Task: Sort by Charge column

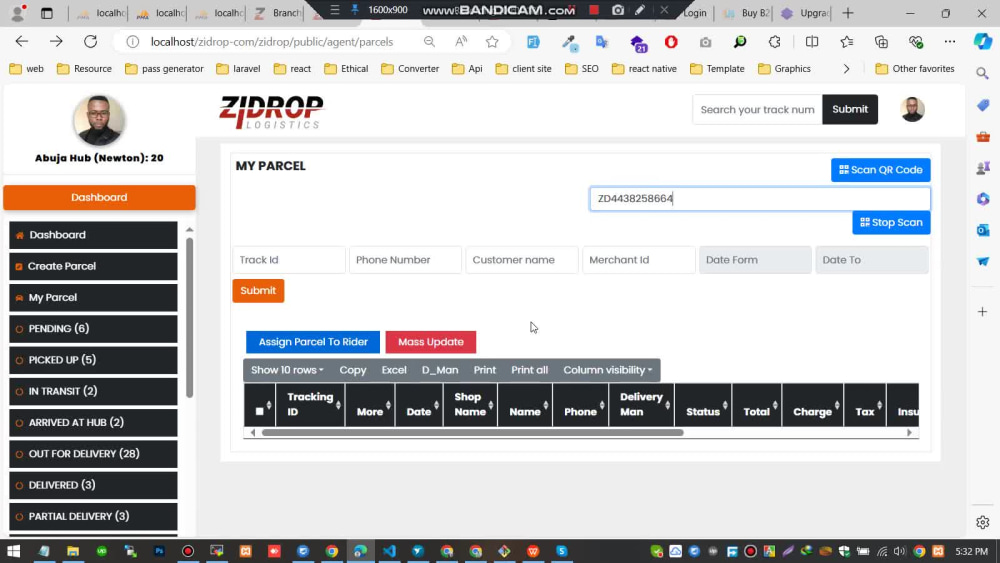Action: [x=812, y=404]
